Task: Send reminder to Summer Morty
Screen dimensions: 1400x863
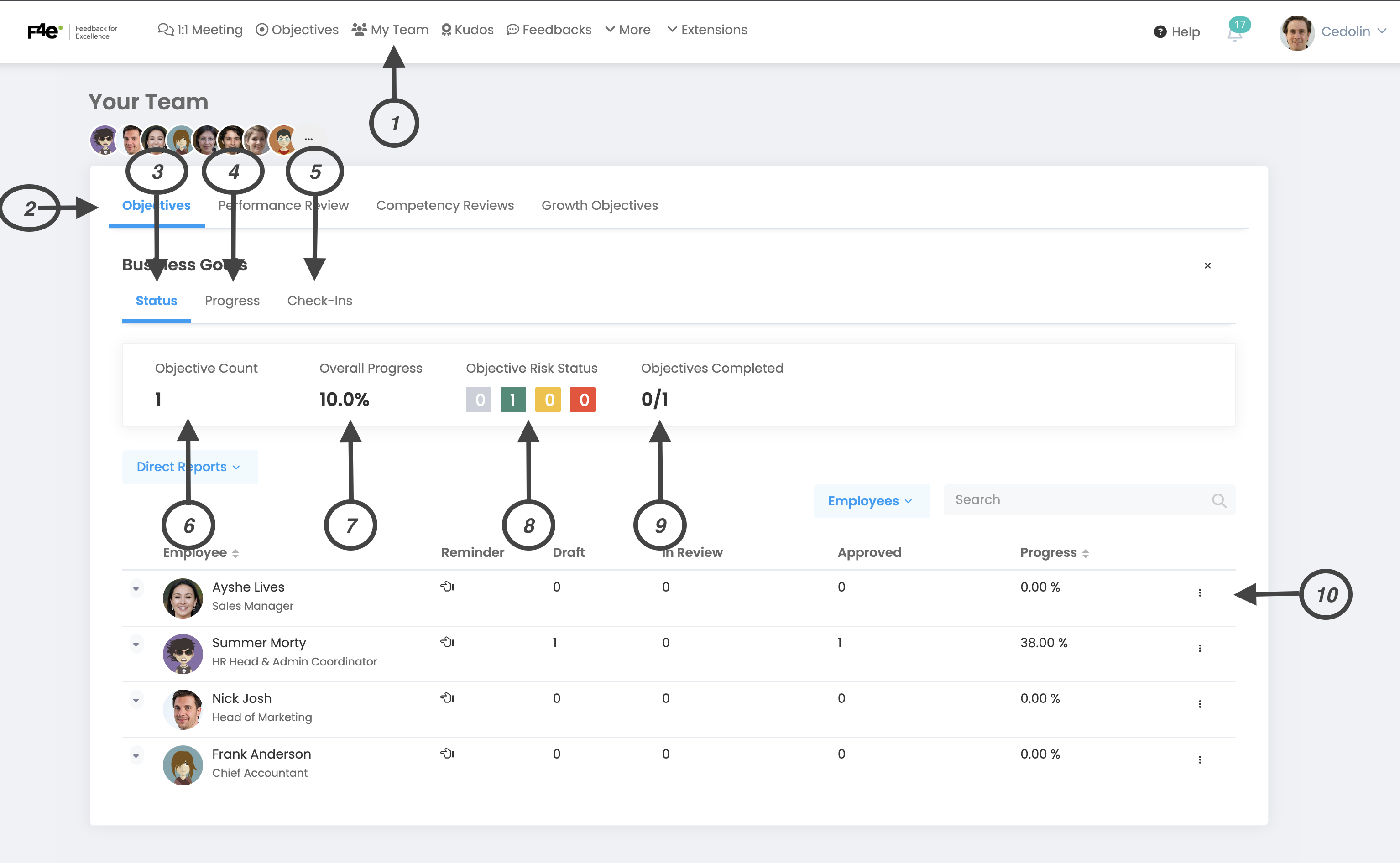Action: click(447, 642)
